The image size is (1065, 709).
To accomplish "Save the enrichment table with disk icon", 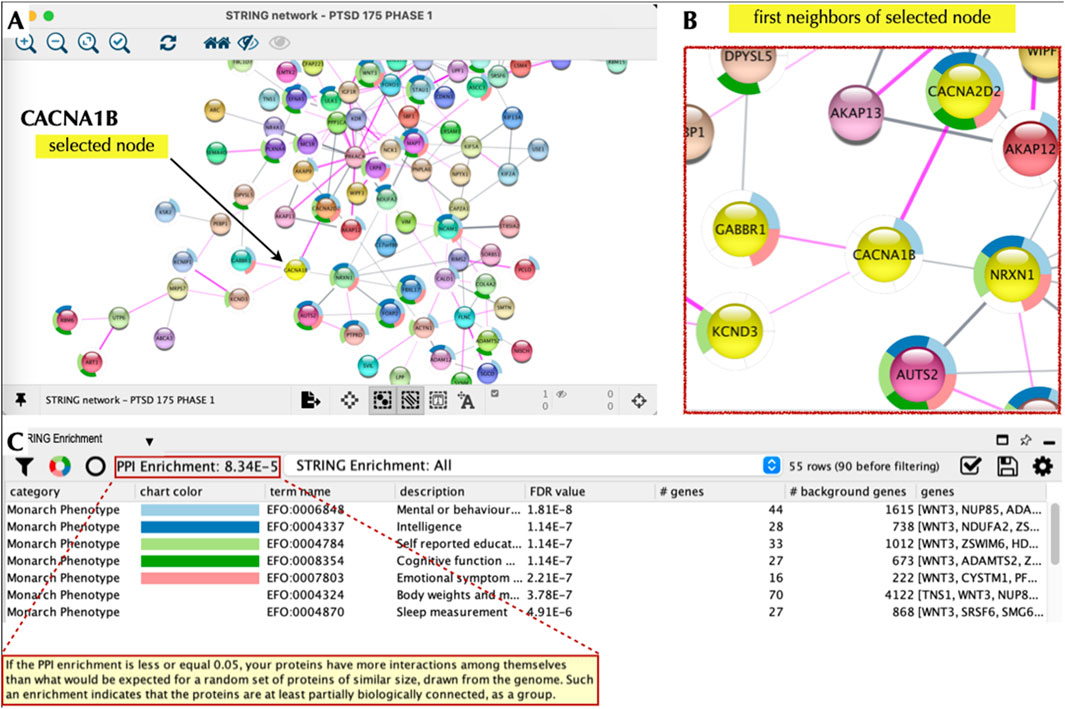I will click(x=1008, y=466).
